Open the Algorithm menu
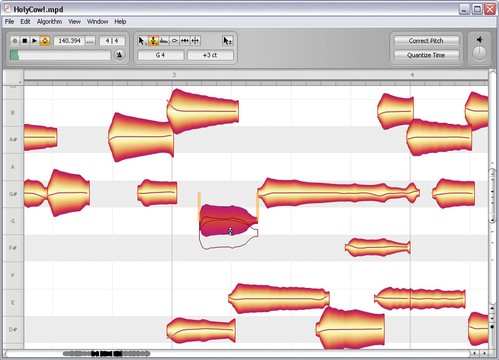Viewport: 499px width, 360px height. 49,22
